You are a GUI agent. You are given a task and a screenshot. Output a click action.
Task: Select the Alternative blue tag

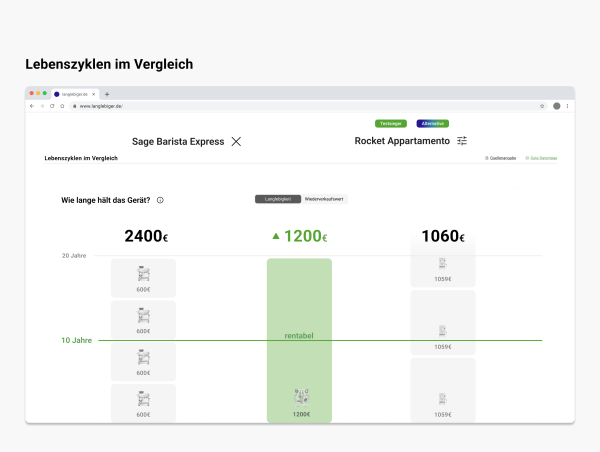click(x=433, y=123)
